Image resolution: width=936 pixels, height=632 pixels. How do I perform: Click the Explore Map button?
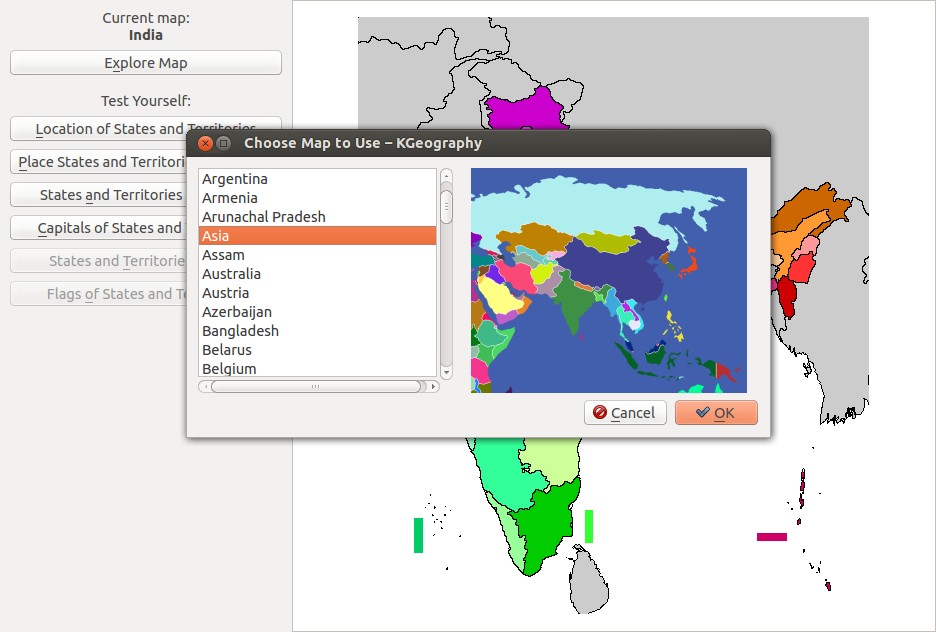146,63
